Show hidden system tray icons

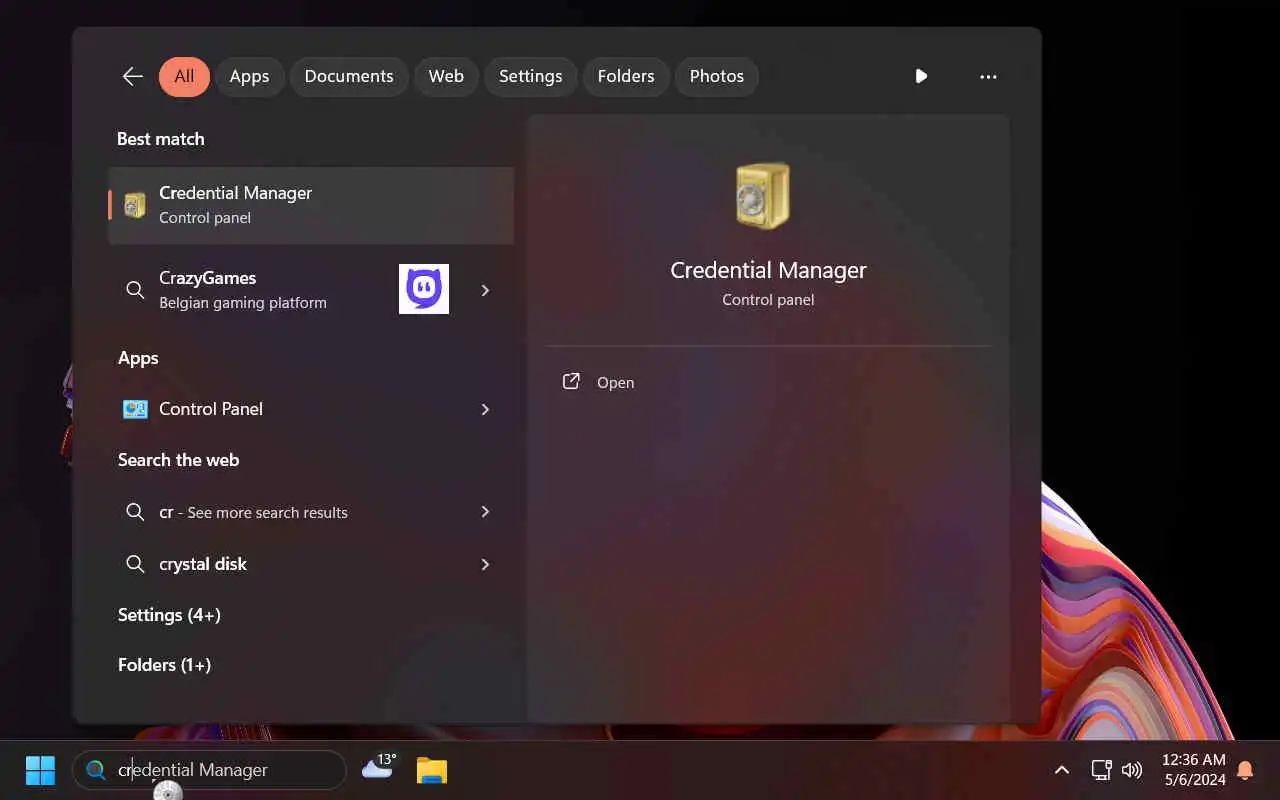pos(1062,770)
